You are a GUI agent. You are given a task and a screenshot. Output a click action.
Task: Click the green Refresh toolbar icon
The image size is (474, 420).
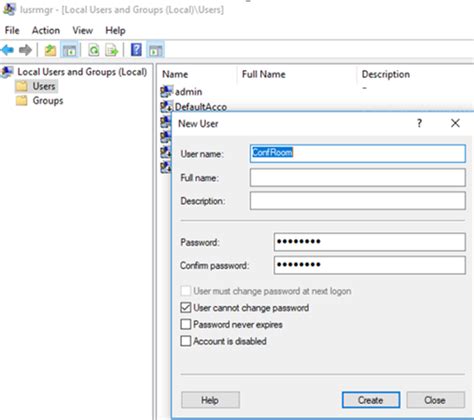pyautogui.click(x=94, y=50)
